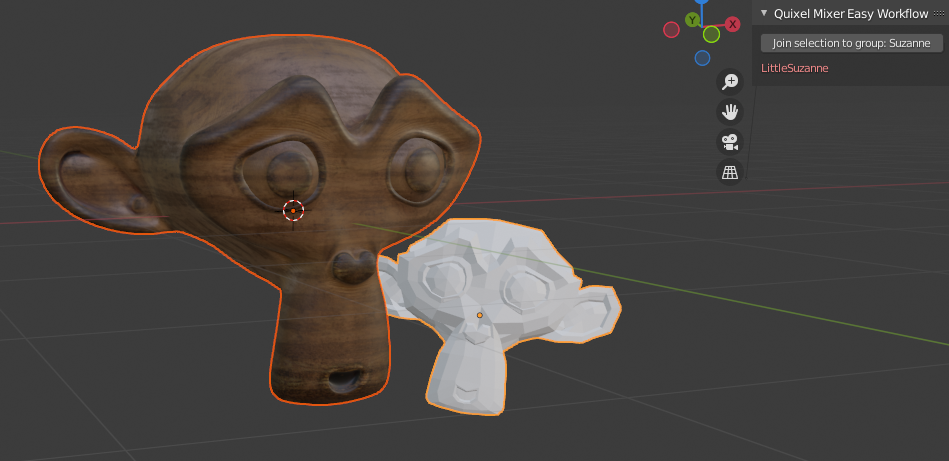949x461 pixels.
Task: Collapse the Quixel Mixer Easy Workflow panel
Action: coord(764,13)
